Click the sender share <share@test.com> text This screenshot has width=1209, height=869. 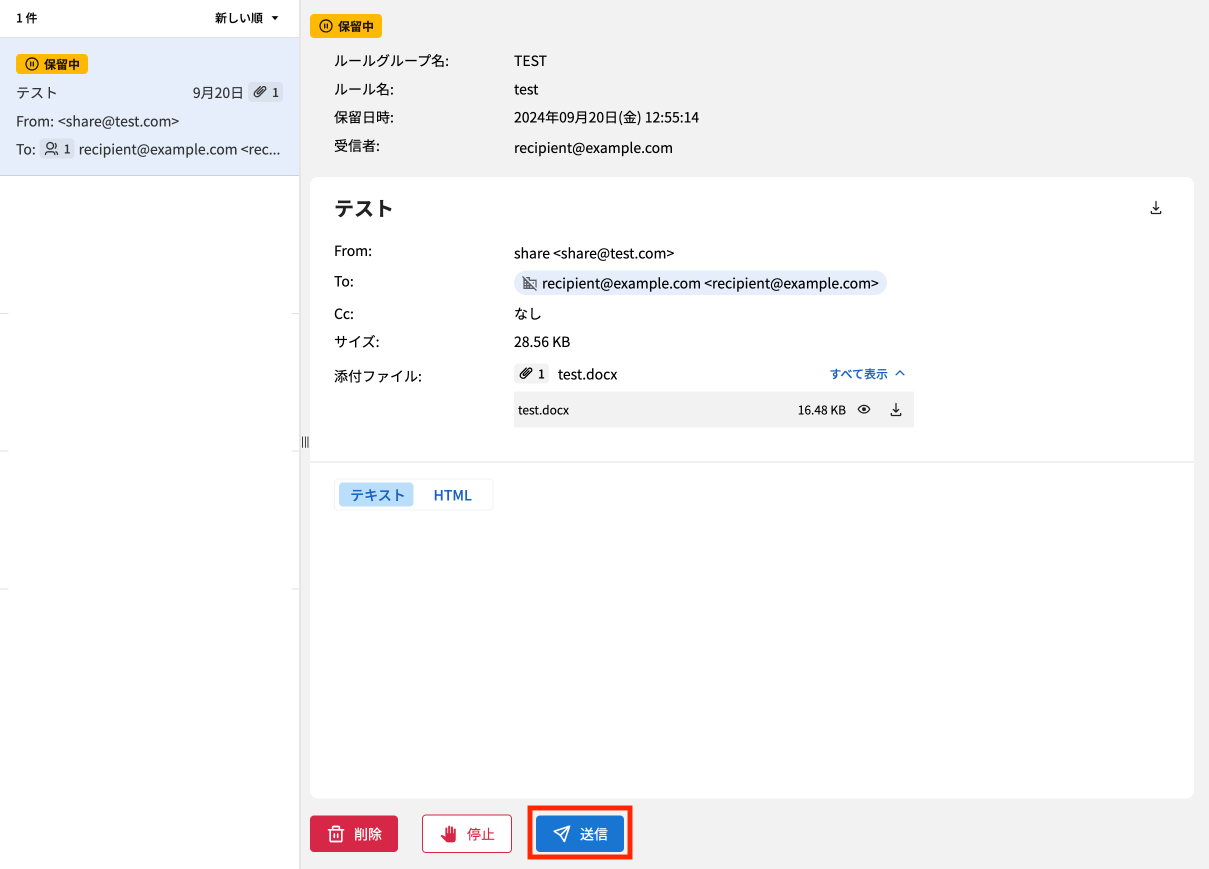594,253
